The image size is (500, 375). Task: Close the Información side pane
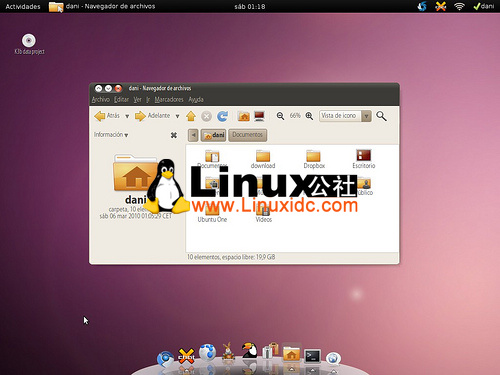point(174,135)
